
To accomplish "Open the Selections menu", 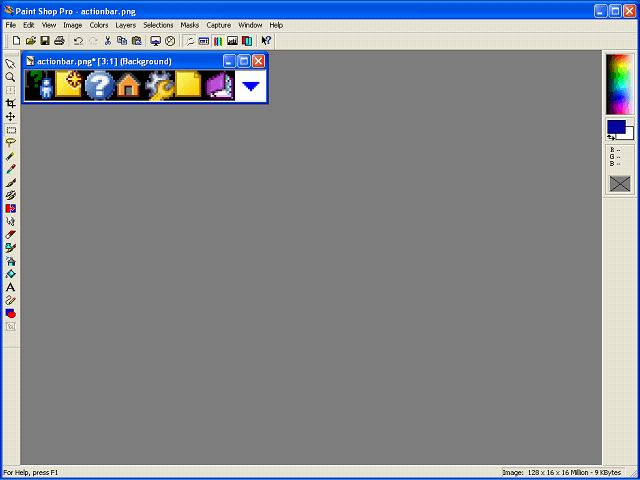I will coord(158,25).
